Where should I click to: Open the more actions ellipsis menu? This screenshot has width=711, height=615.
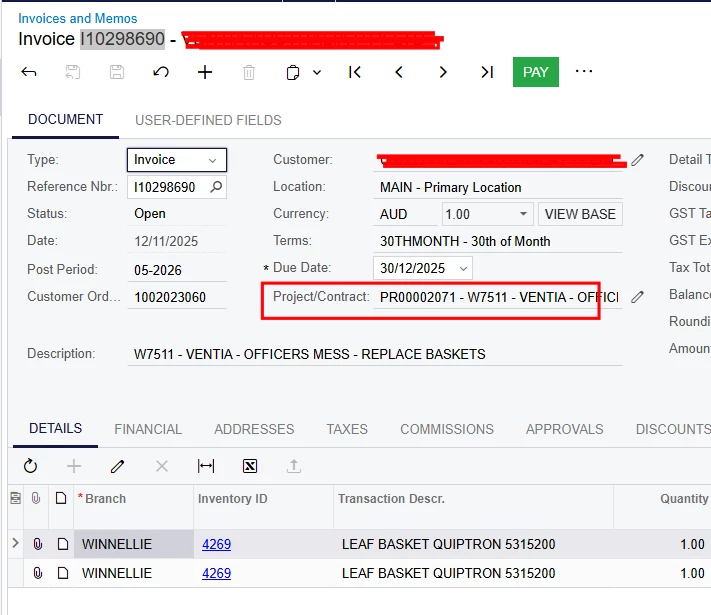[584, 71]
